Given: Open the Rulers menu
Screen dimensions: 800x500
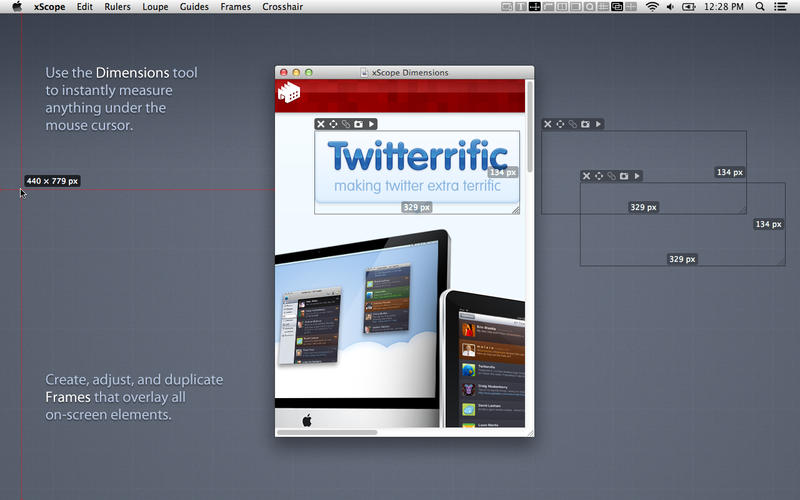Looking at the screenshot, I should point(117,7).
